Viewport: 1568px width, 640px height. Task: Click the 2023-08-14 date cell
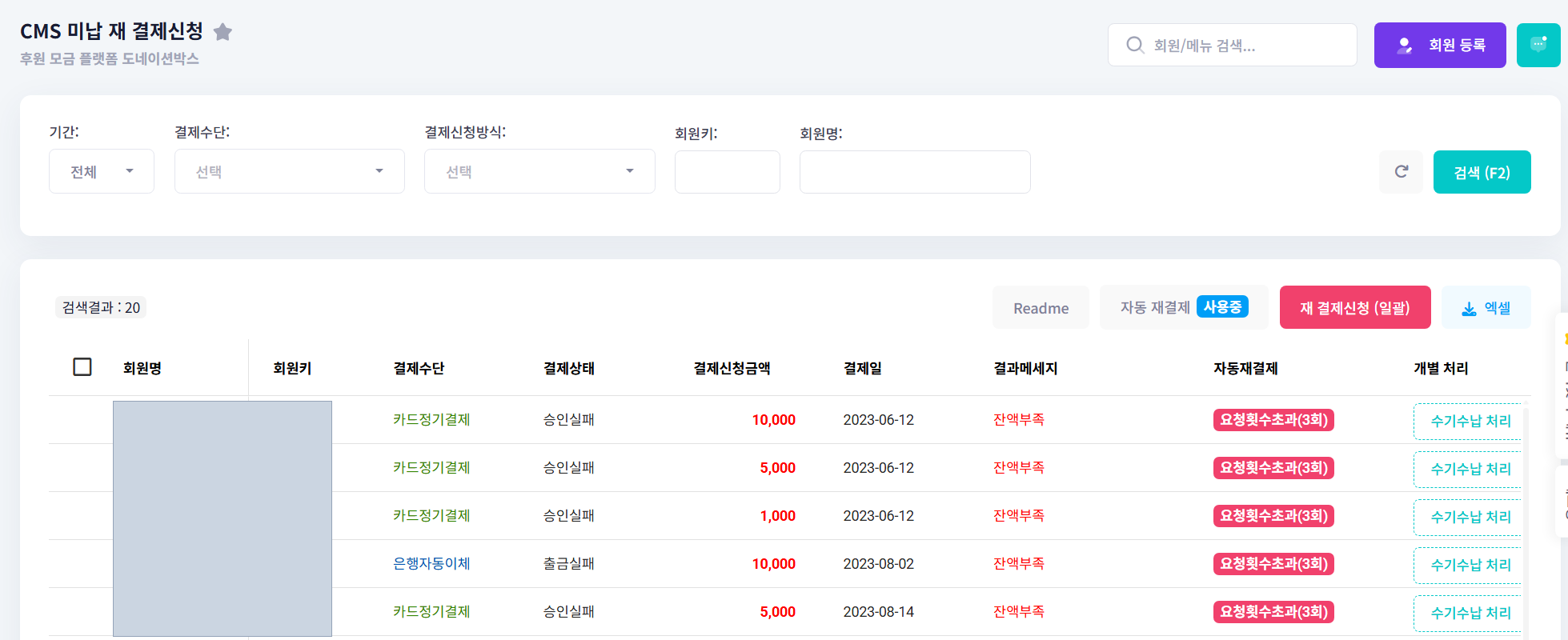click(x=878, y=612)
